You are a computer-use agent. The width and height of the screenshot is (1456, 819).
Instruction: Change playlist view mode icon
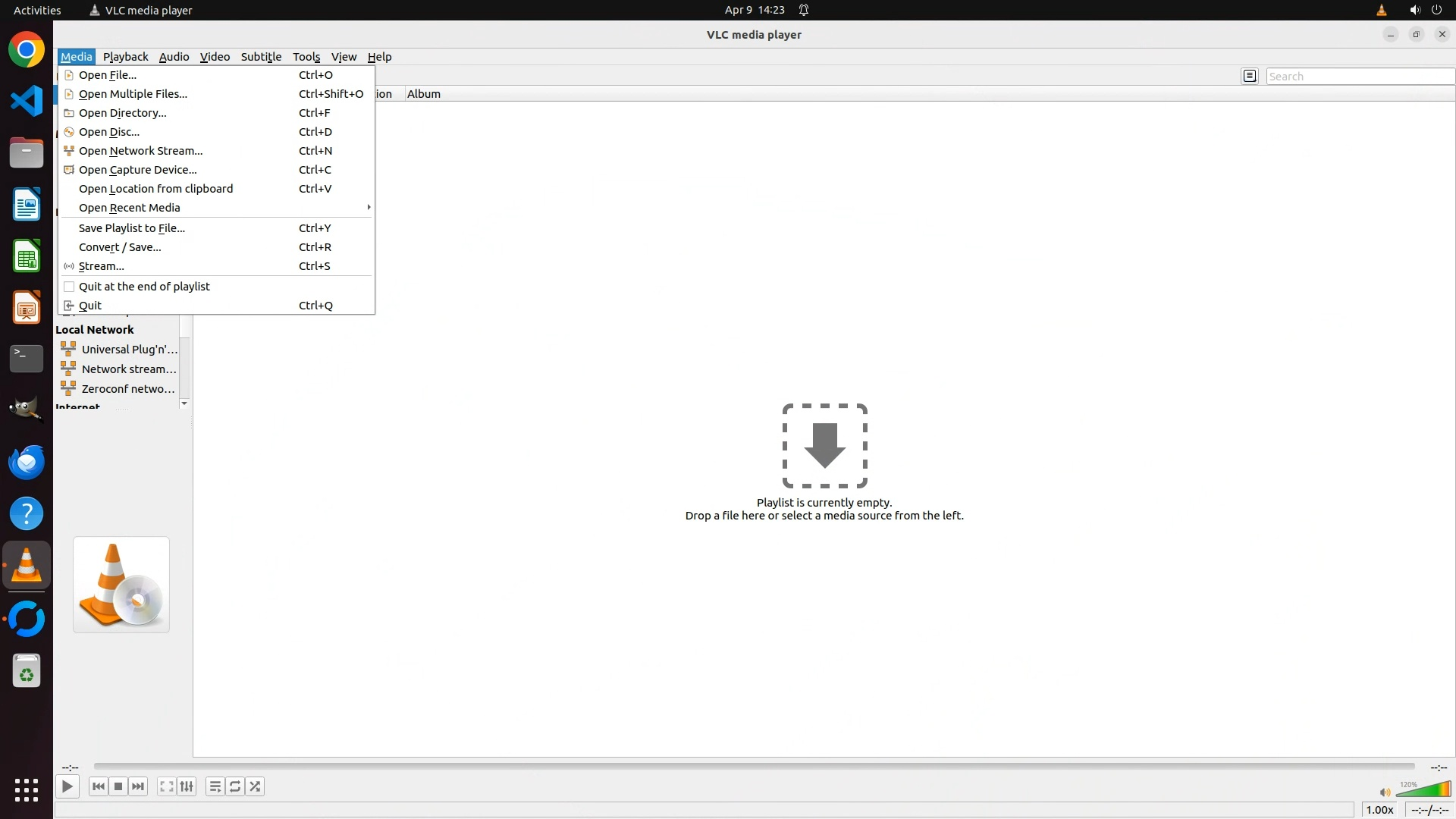1250,76
